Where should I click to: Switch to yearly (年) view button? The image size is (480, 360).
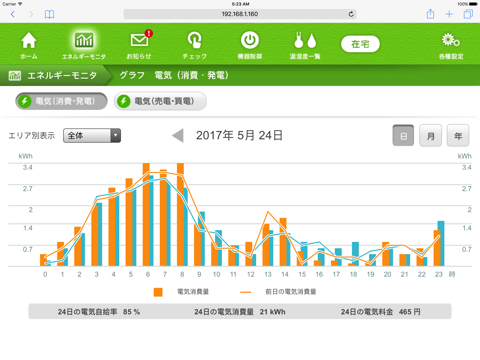[x=458, y=135]
